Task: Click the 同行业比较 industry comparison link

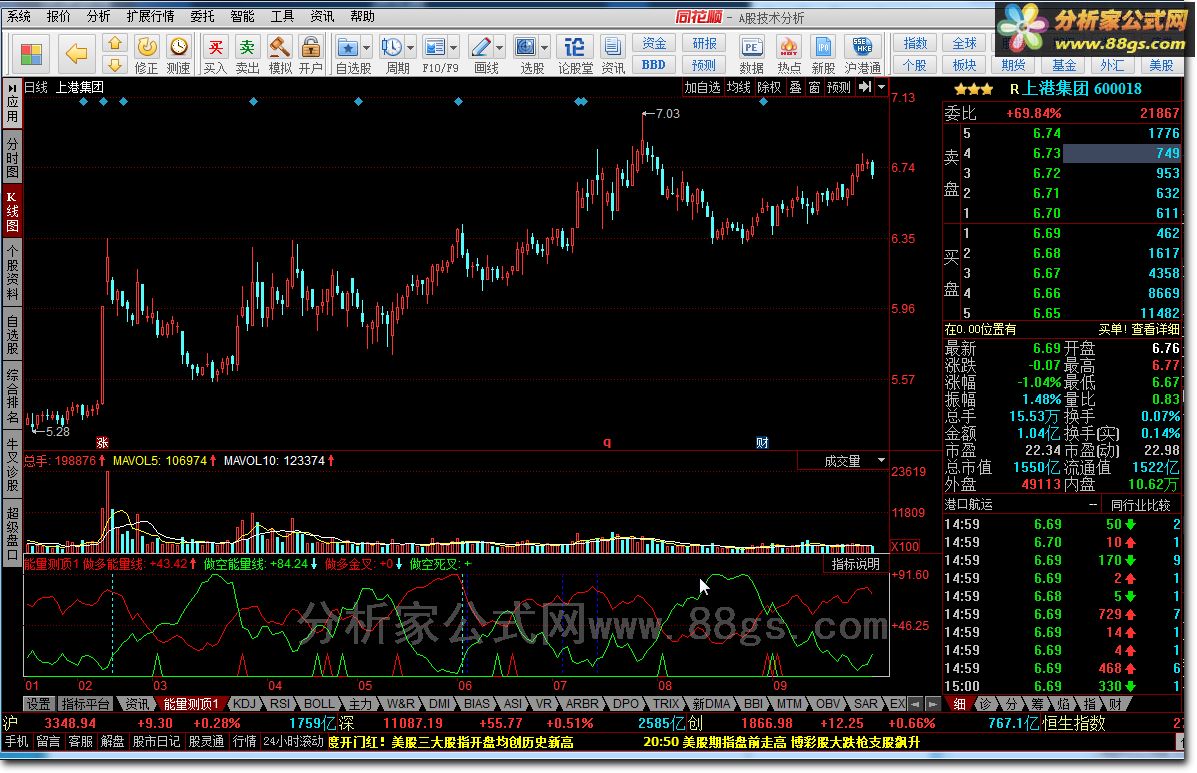Action: coord(1141,505)
